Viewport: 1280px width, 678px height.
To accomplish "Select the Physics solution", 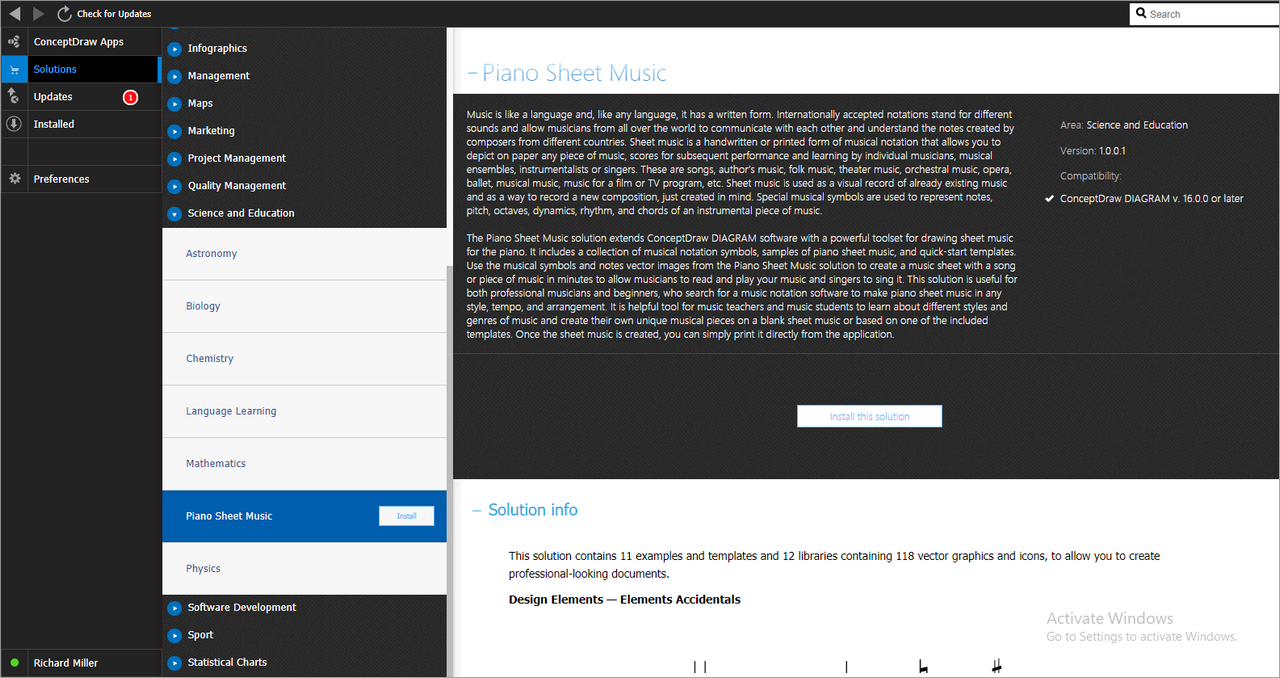I will point(304,568).
